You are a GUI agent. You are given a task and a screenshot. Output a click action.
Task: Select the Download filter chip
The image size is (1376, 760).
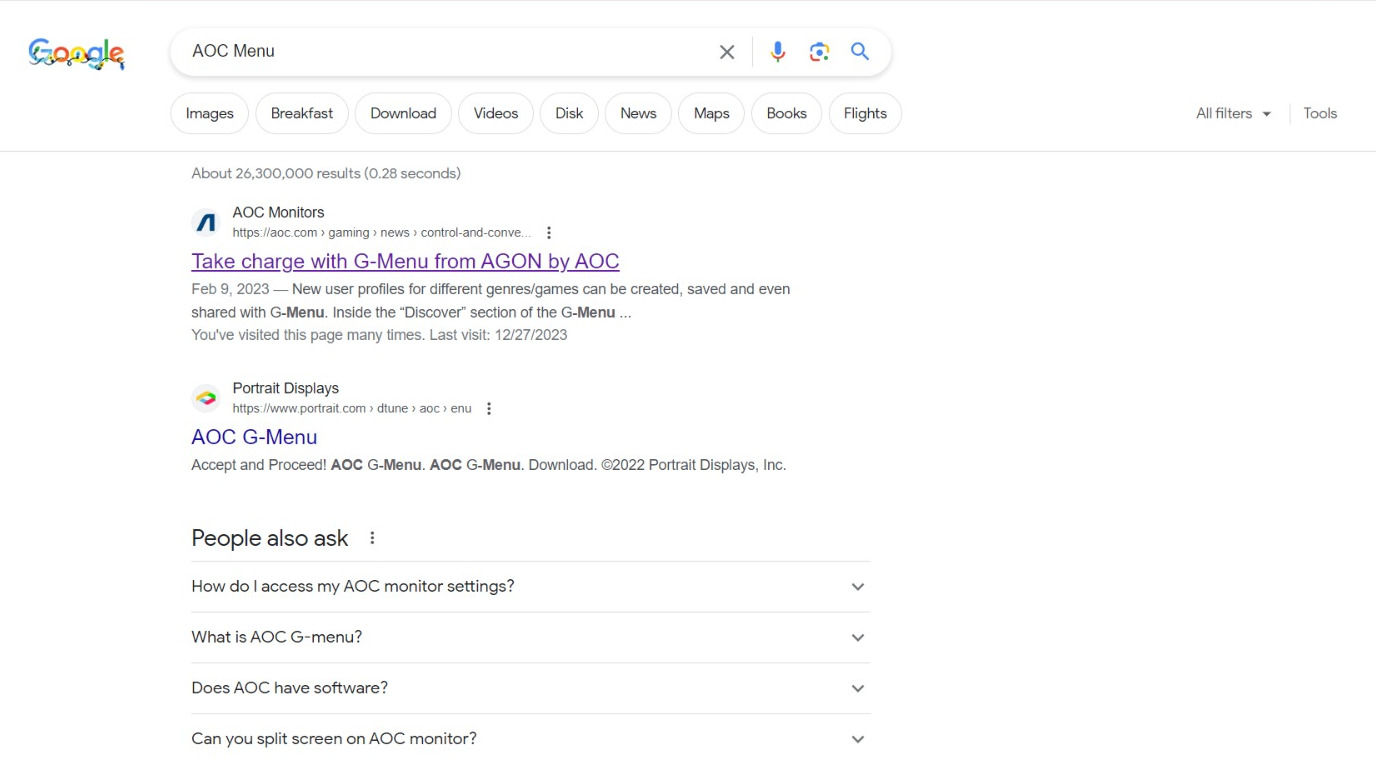pyautogui.click(x=403, y=113)
